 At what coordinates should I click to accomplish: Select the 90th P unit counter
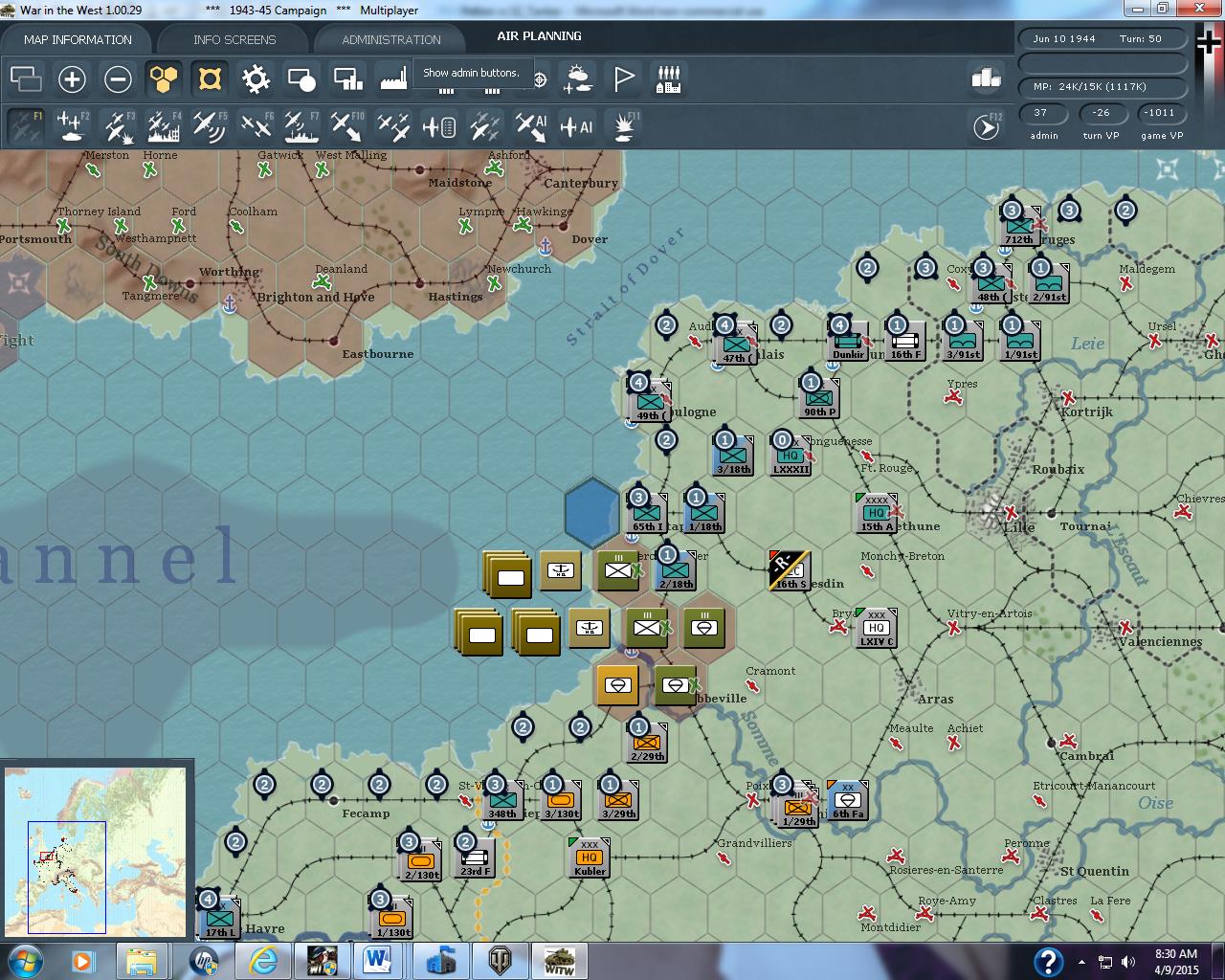819,399
